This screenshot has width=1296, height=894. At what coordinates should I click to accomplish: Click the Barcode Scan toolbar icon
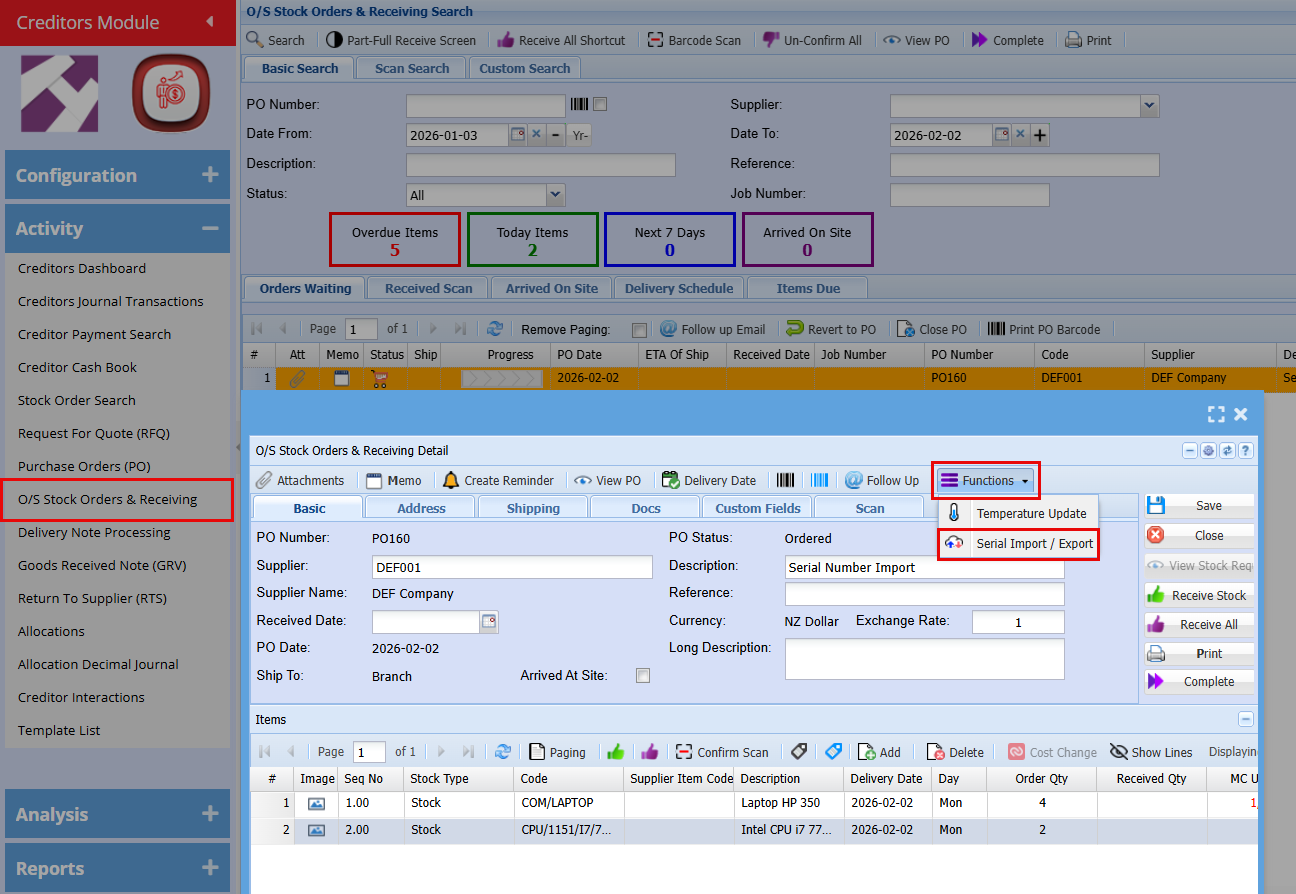tap(656, 41)
